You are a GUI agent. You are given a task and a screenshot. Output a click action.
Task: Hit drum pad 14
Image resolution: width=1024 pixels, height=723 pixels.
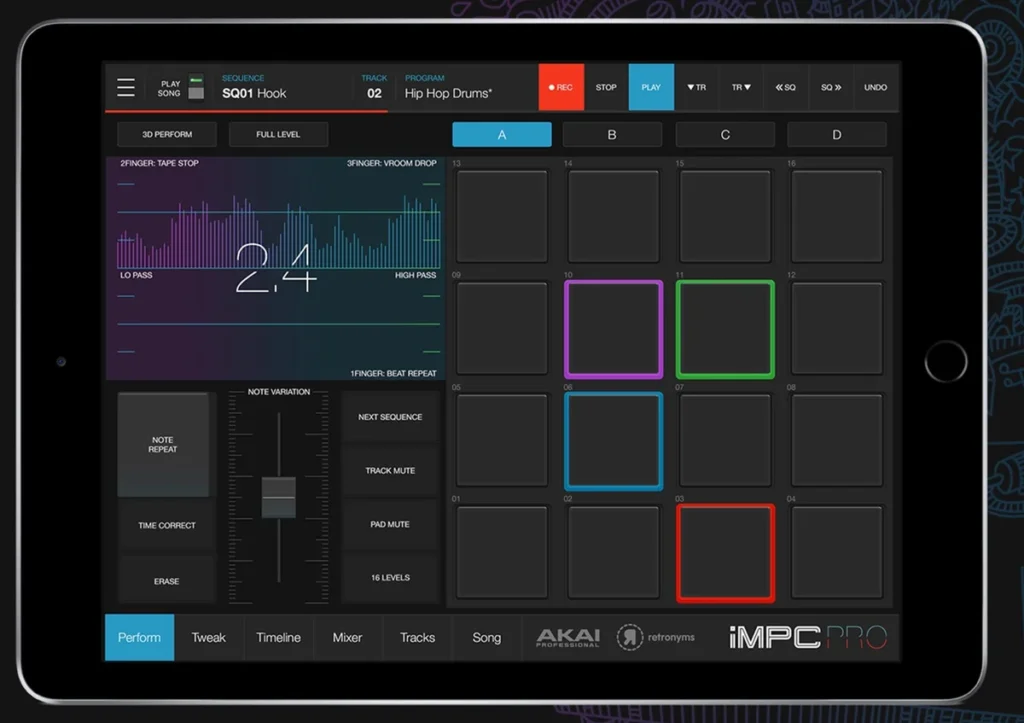point(613,216)
